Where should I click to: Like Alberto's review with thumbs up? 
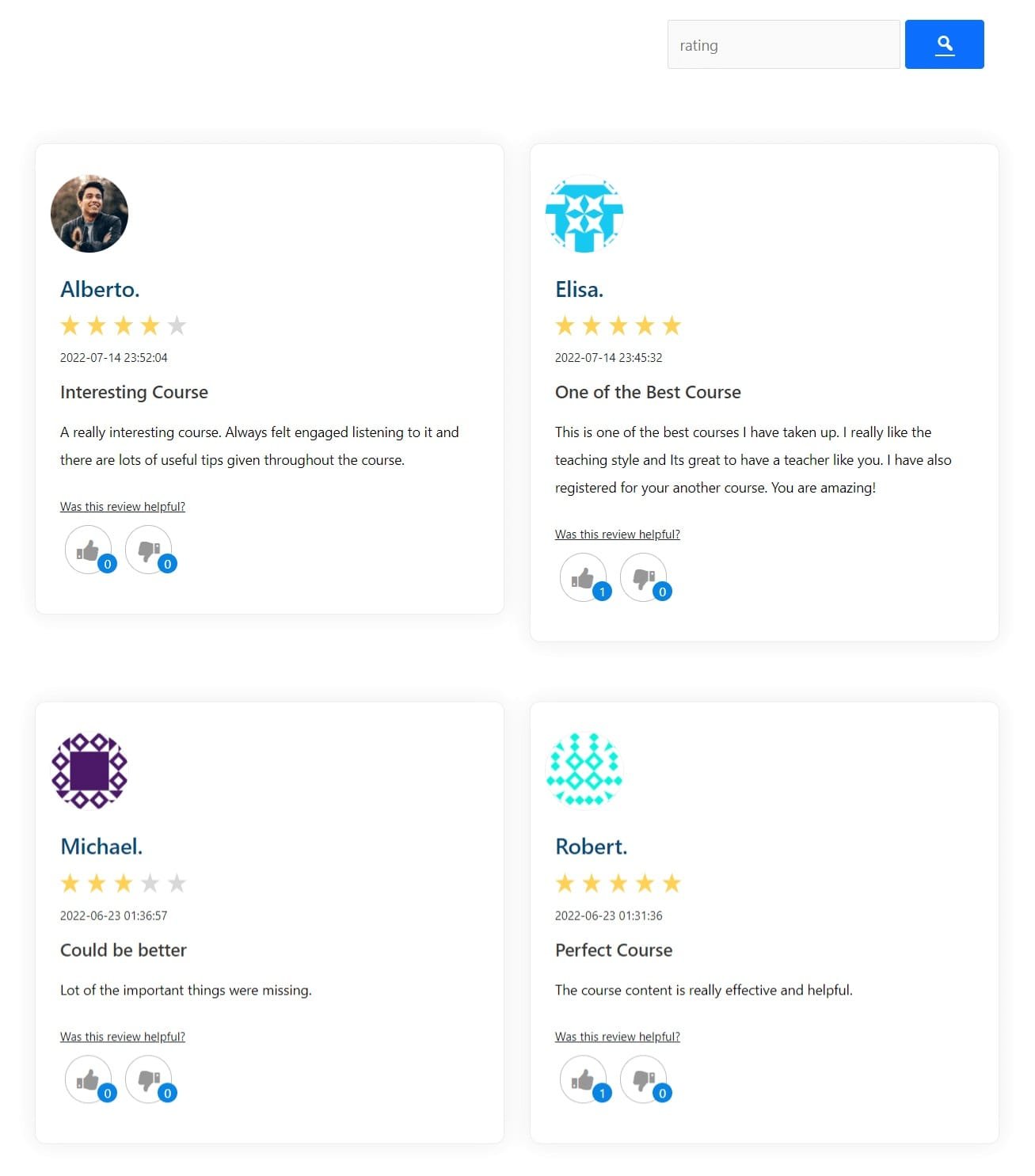(88, 549)
